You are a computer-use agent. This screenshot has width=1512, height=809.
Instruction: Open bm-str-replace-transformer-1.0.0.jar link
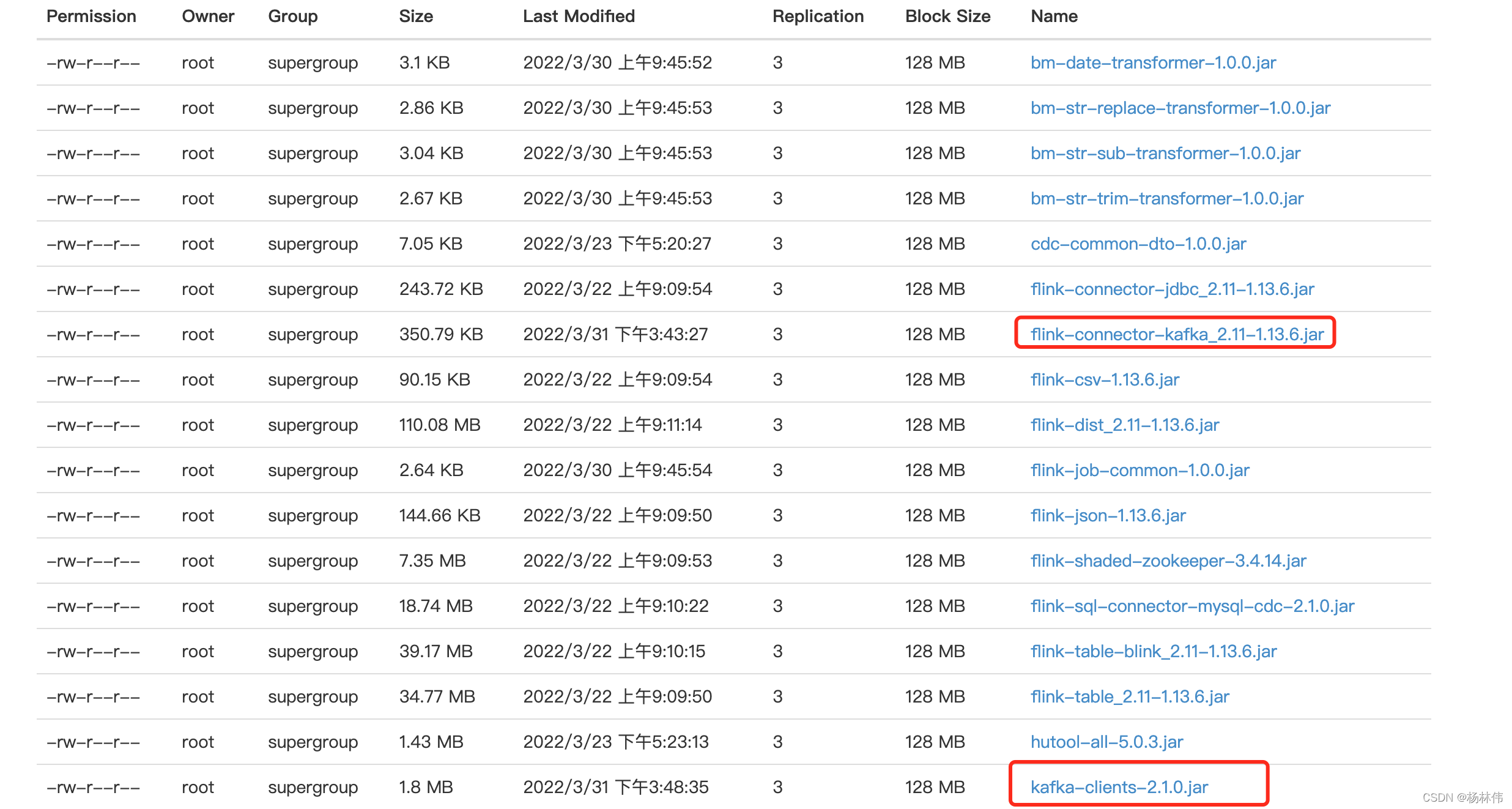[1180, 108]
